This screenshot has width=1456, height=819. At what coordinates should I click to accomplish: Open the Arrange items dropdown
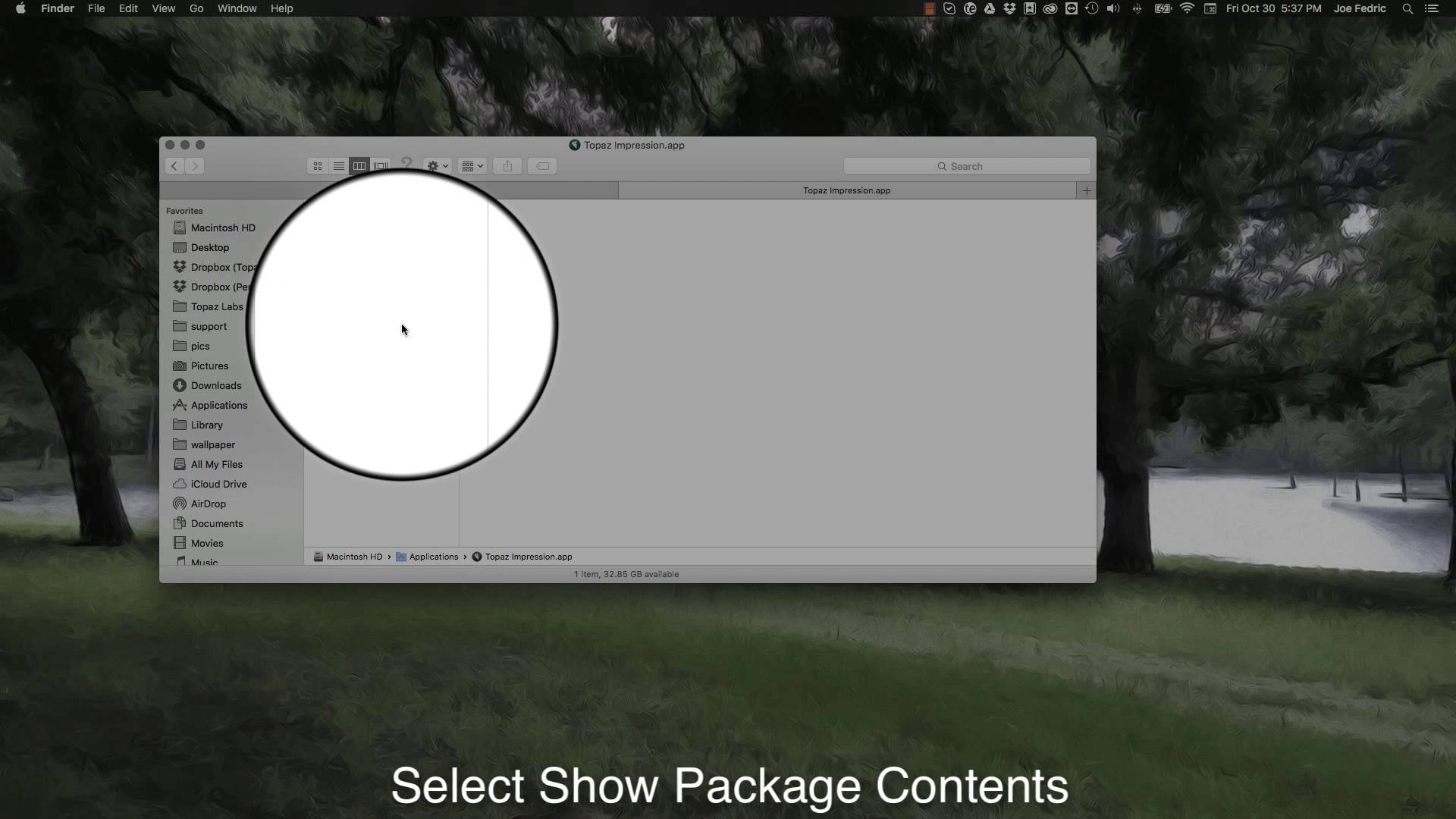pyautogui.click(x=472, y=166)
